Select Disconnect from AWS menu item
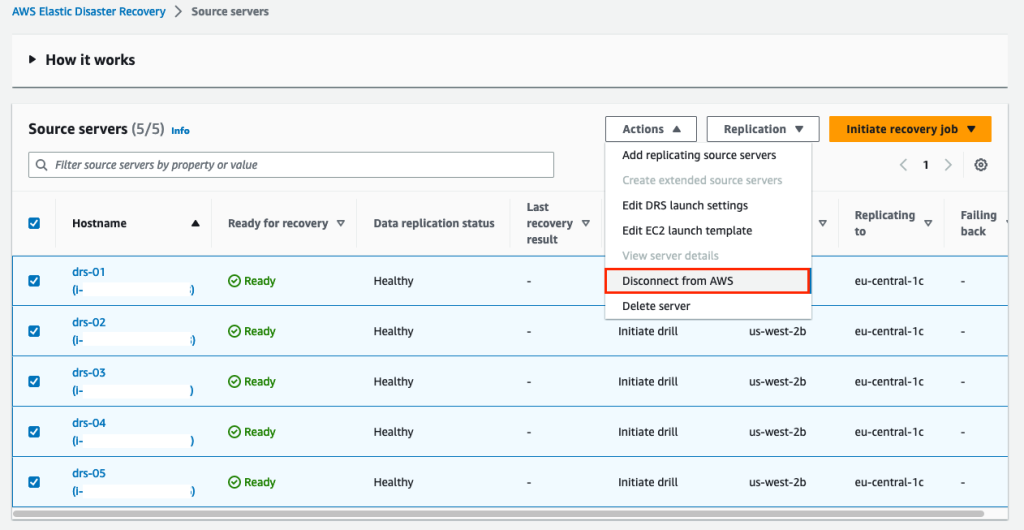1024x530 pixels. tap(708, 281)
